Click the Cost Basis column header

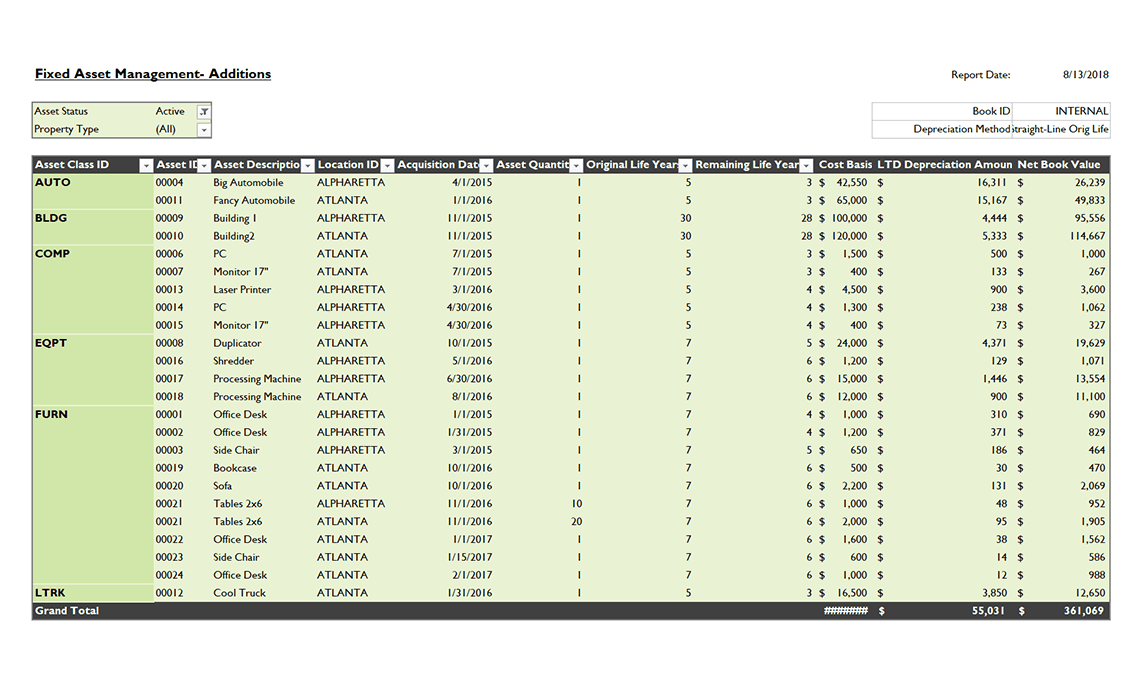coord(845,165)
